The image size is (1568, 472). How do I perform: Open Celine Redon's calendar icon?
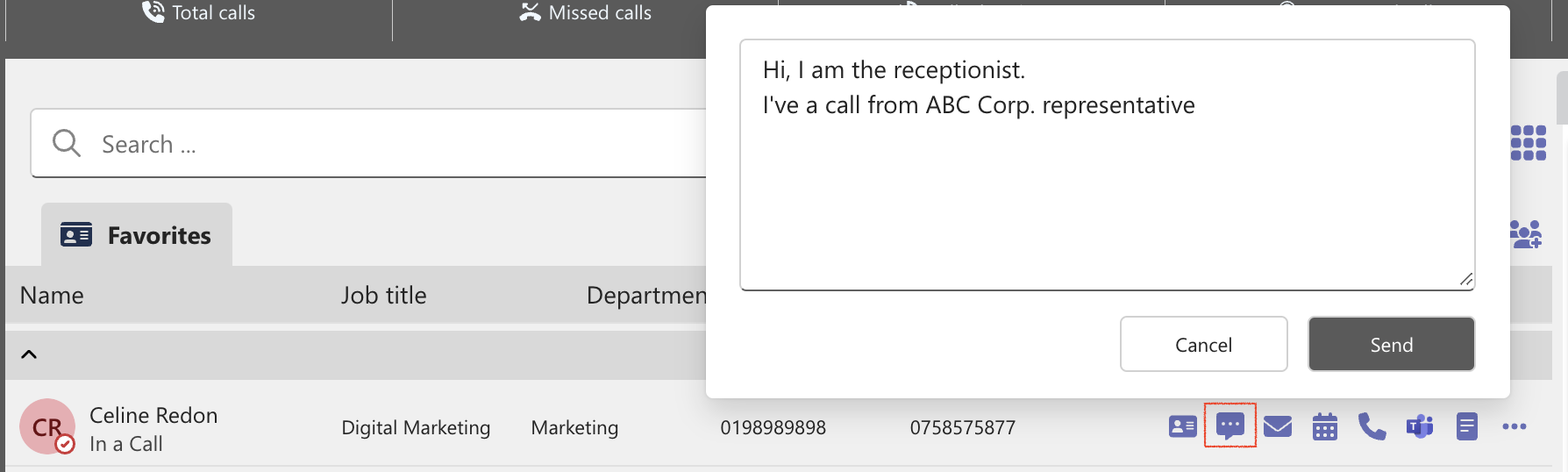point(1325,427)
